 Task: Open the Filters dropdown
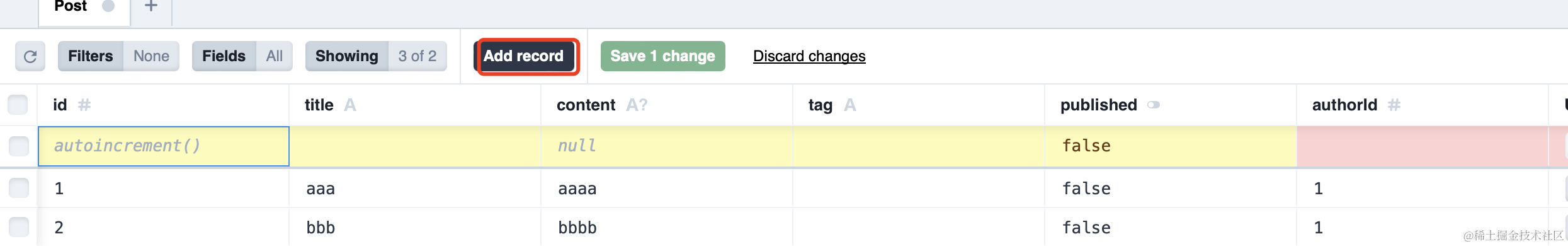(x=118, y=56)
